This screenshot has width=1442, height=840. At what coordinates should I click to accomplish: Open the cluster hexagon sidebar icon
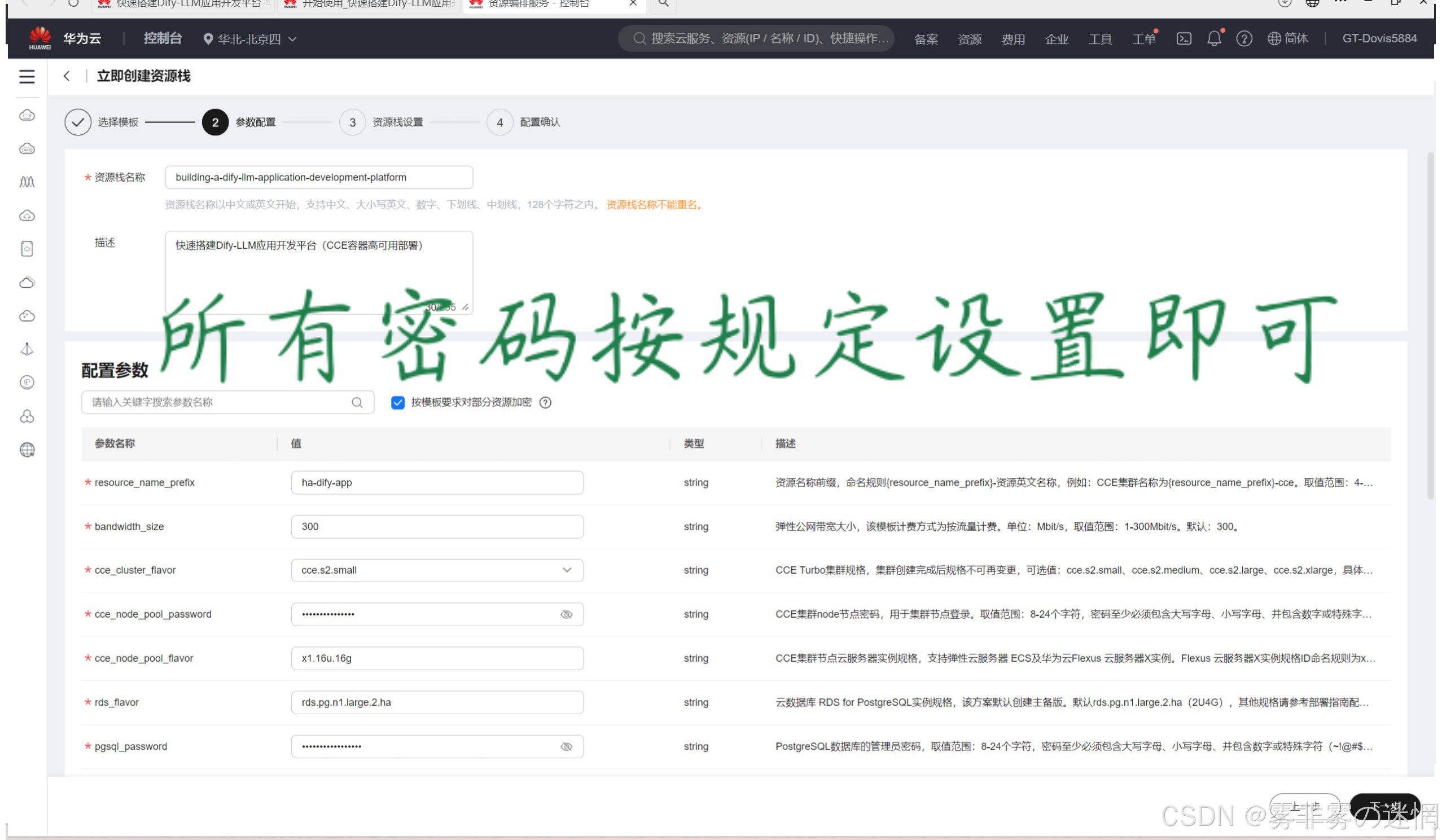[x=27, y=416]
